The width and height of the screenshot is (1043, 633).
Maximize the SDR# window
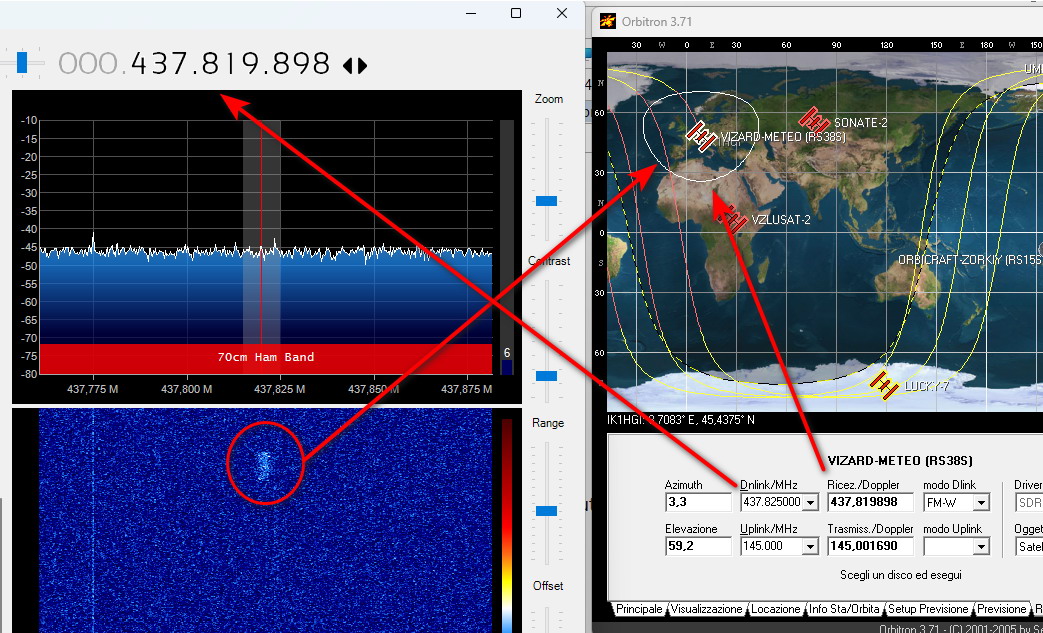tap(516, 13)
